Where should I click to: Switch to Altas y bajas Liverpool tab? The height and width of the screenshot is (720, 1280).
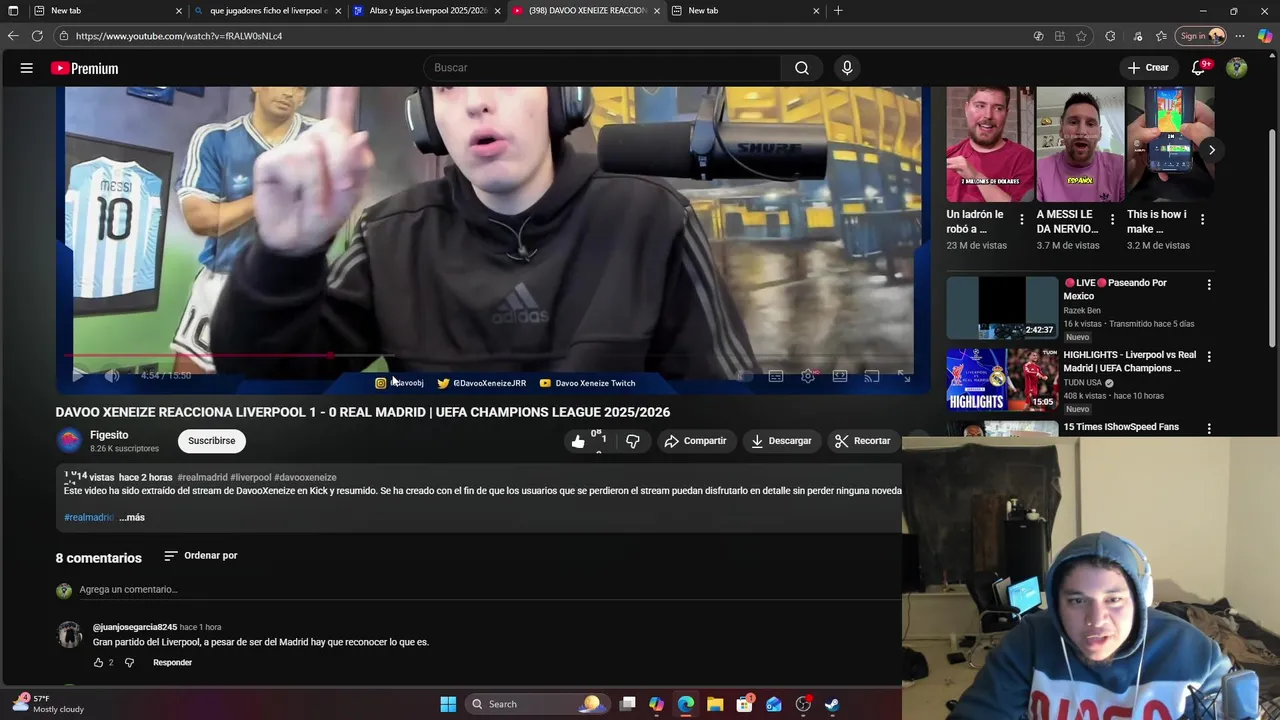tap(426, 11)
